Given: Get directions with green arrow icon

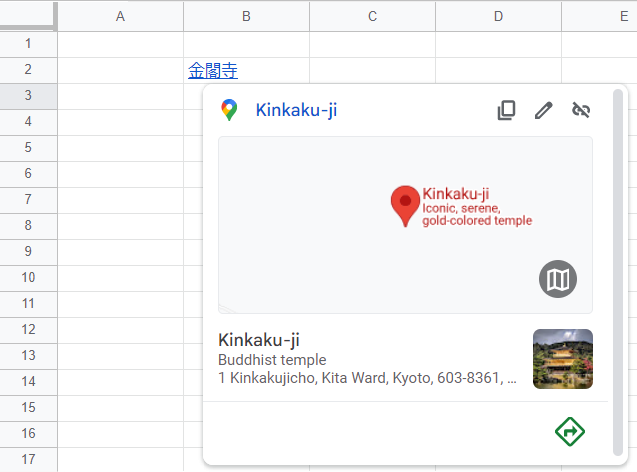Looking at the screenshot, I should 570,432.
